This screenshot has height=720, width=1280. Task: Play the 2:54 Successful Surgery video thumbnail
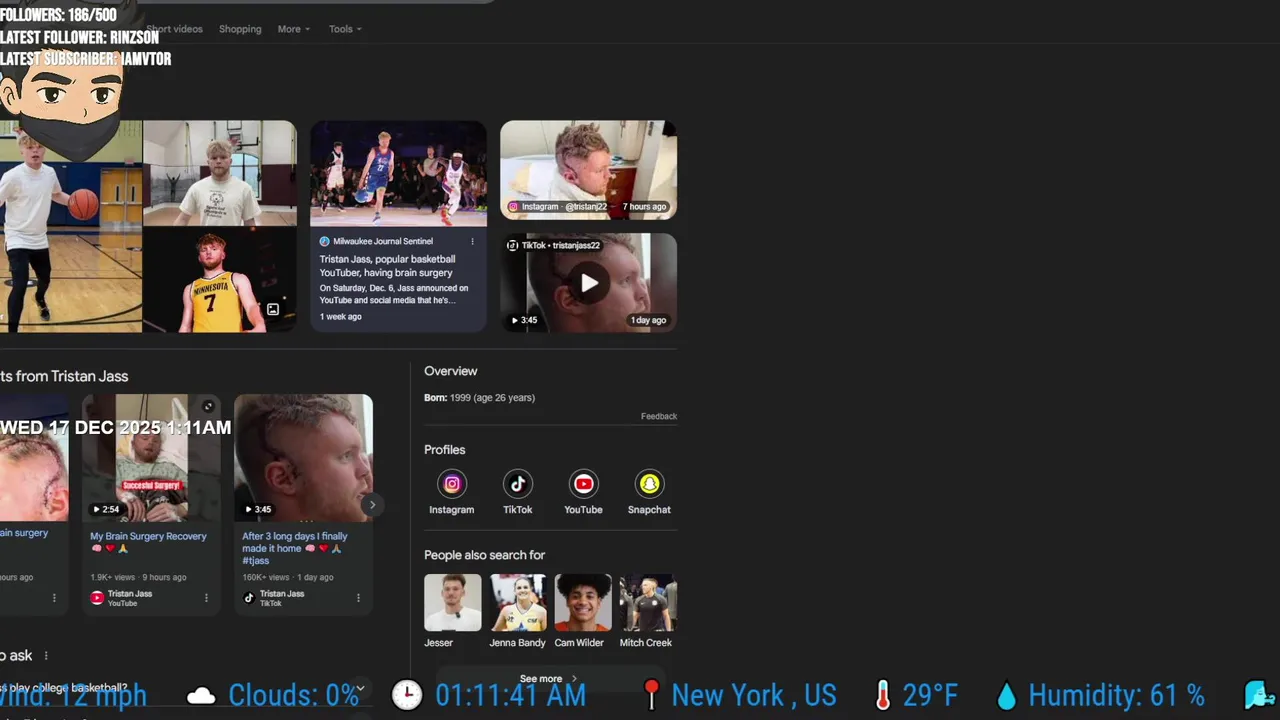point(151,457)
